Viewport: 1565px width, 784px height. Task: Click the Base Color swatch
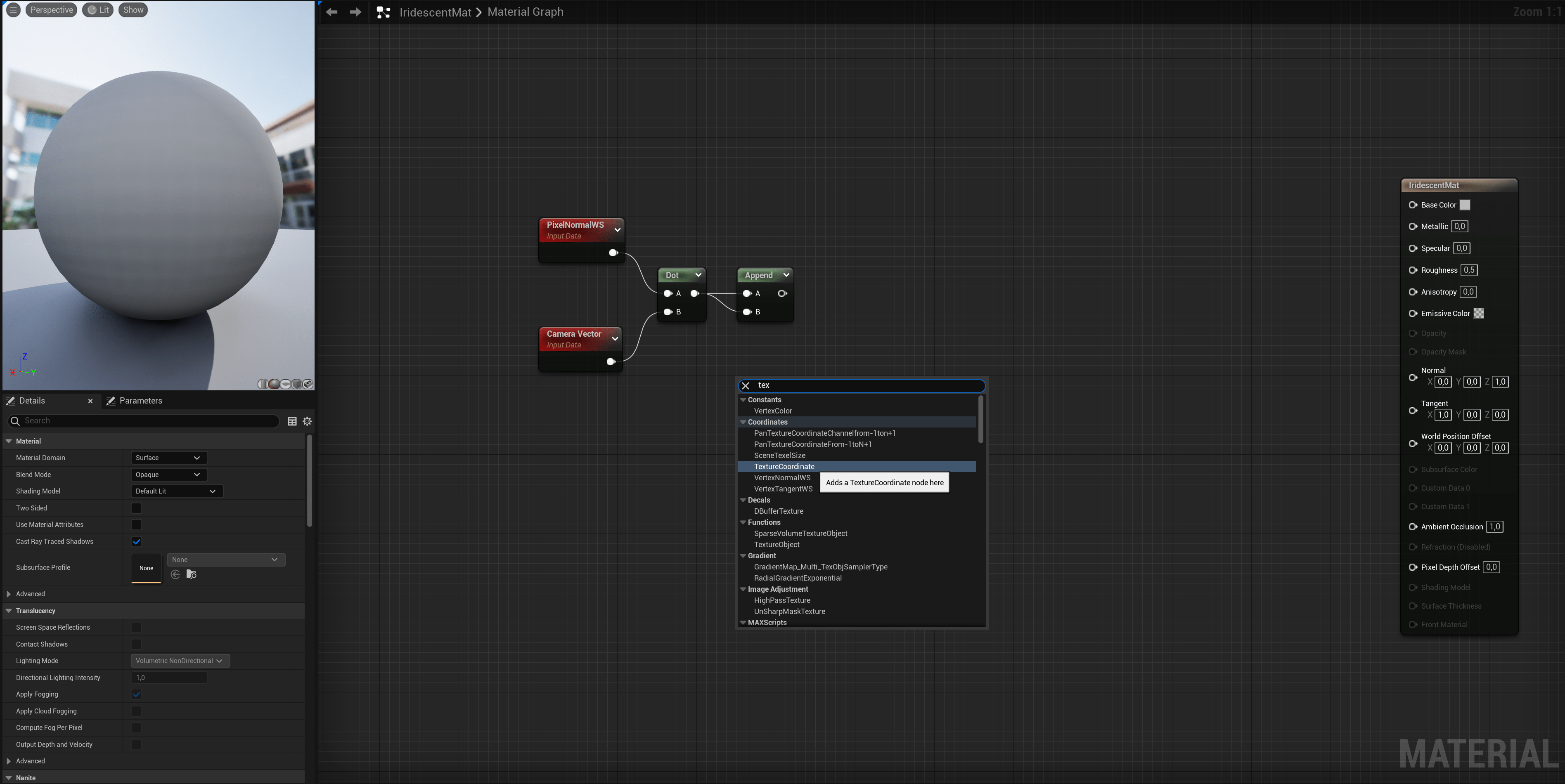pyautogui.click(x=1465, y=205)
